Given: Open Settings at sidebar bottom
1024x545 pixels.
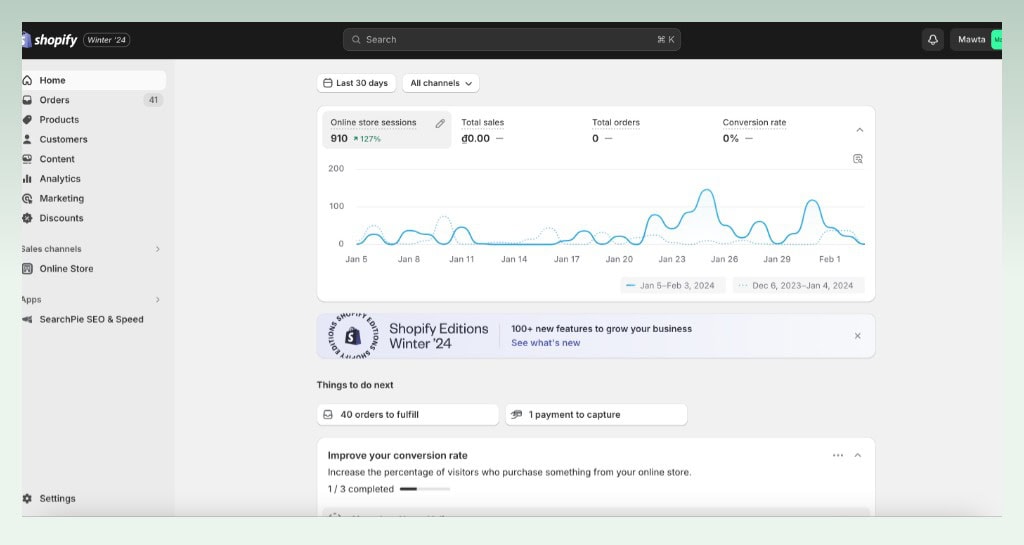Looking at the screenshot, I should [94, 498].
